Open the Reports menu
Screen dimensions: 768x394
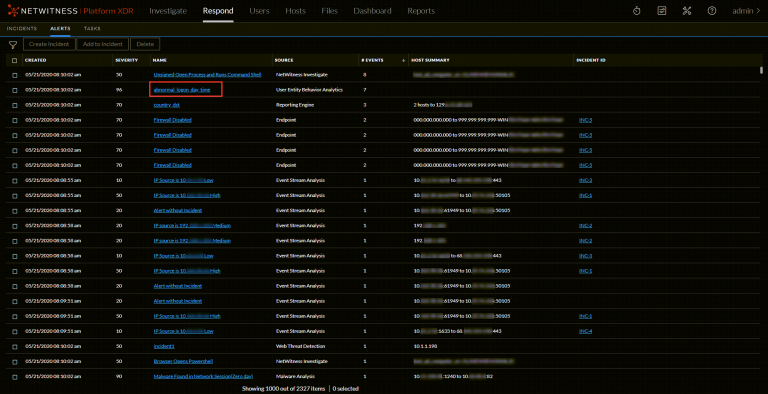coord(421,11)
